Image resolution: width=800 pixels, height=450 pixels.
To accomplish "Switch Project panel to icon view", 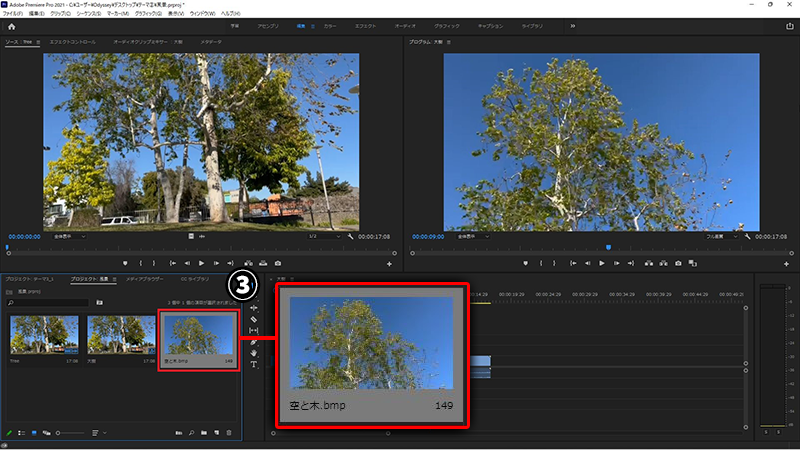I will (33, 433).
